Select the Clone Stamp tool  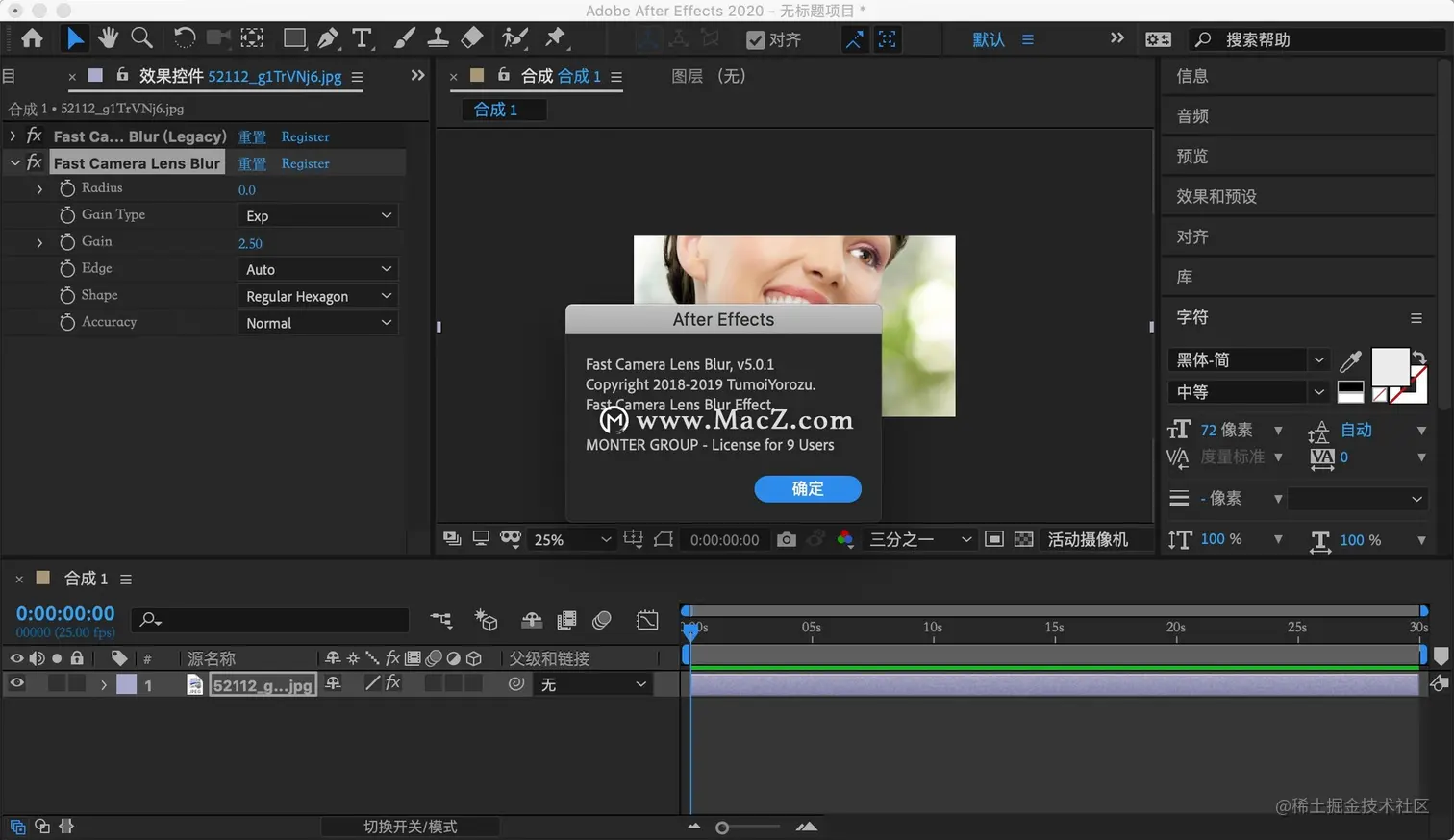[438, 38]
